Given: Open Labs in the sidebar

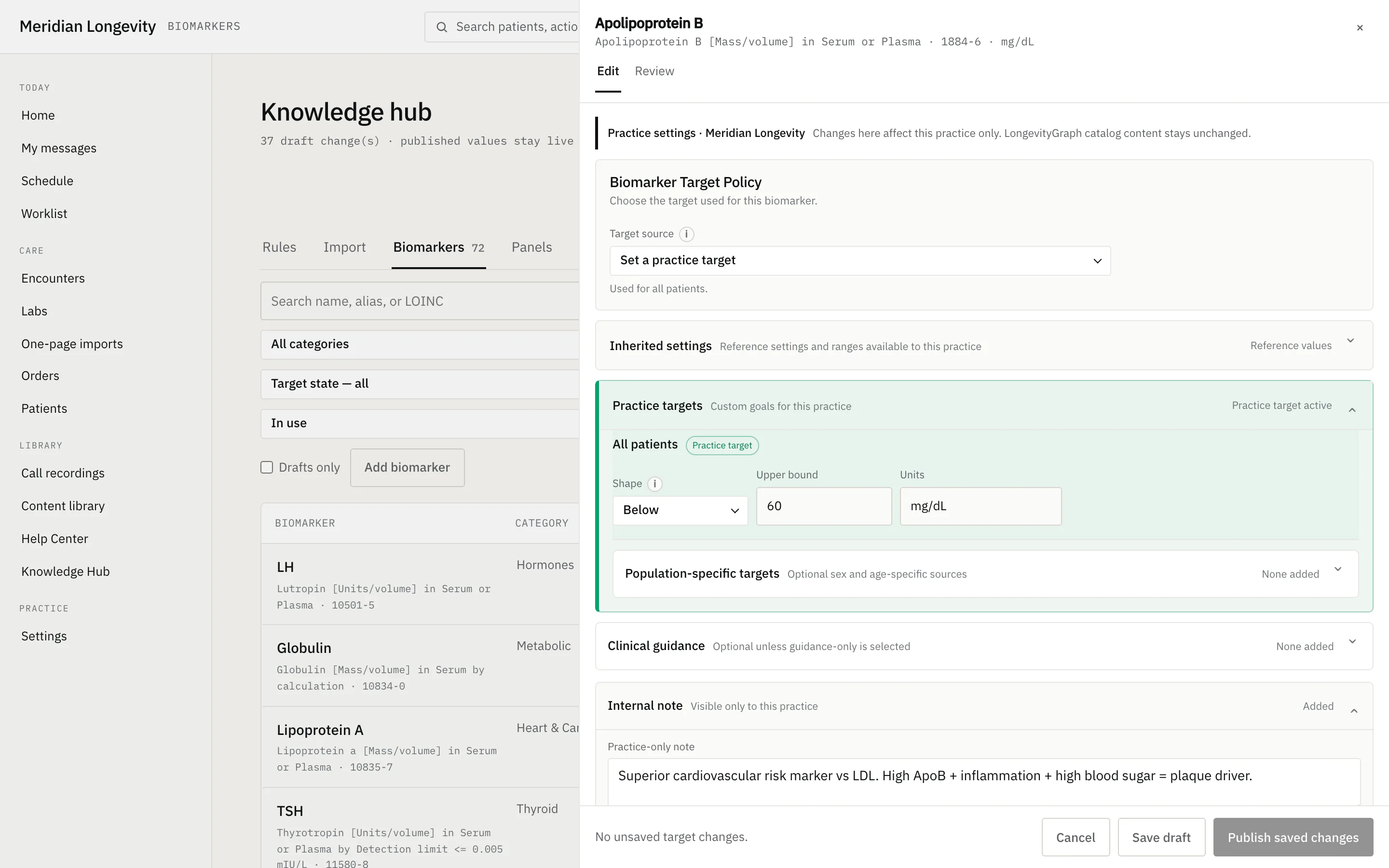Looking at the screenshot, I should click(34, 311).
